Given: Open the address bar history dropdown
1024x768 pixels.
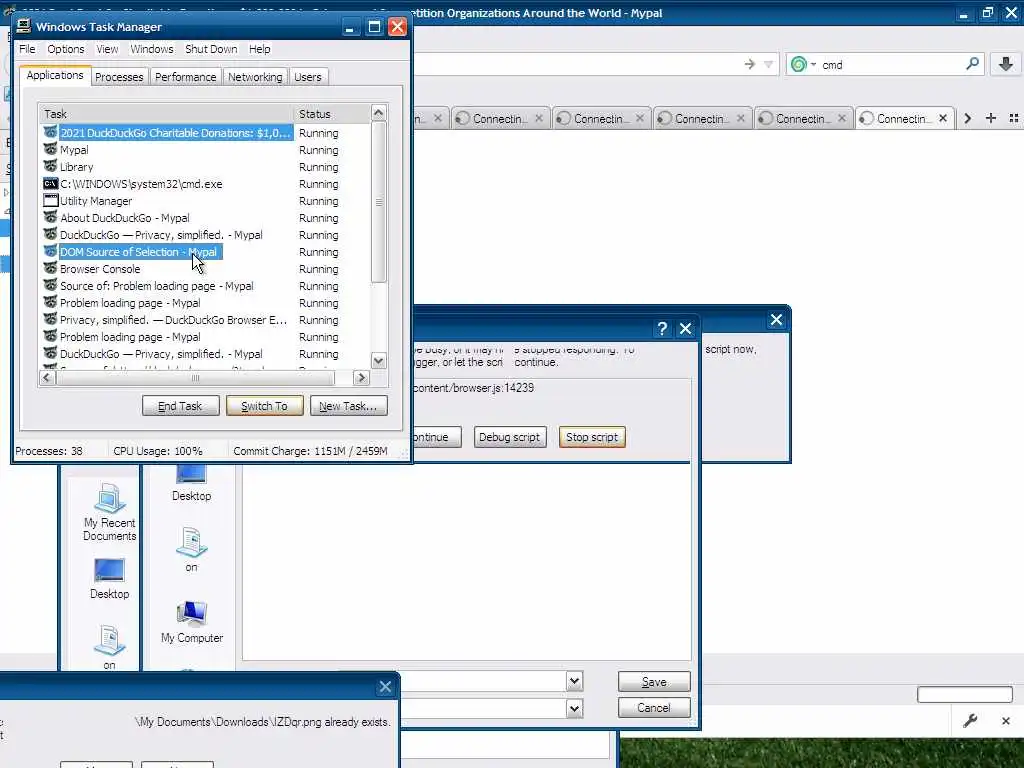Looking at the screenshot, I should [769, 64].
